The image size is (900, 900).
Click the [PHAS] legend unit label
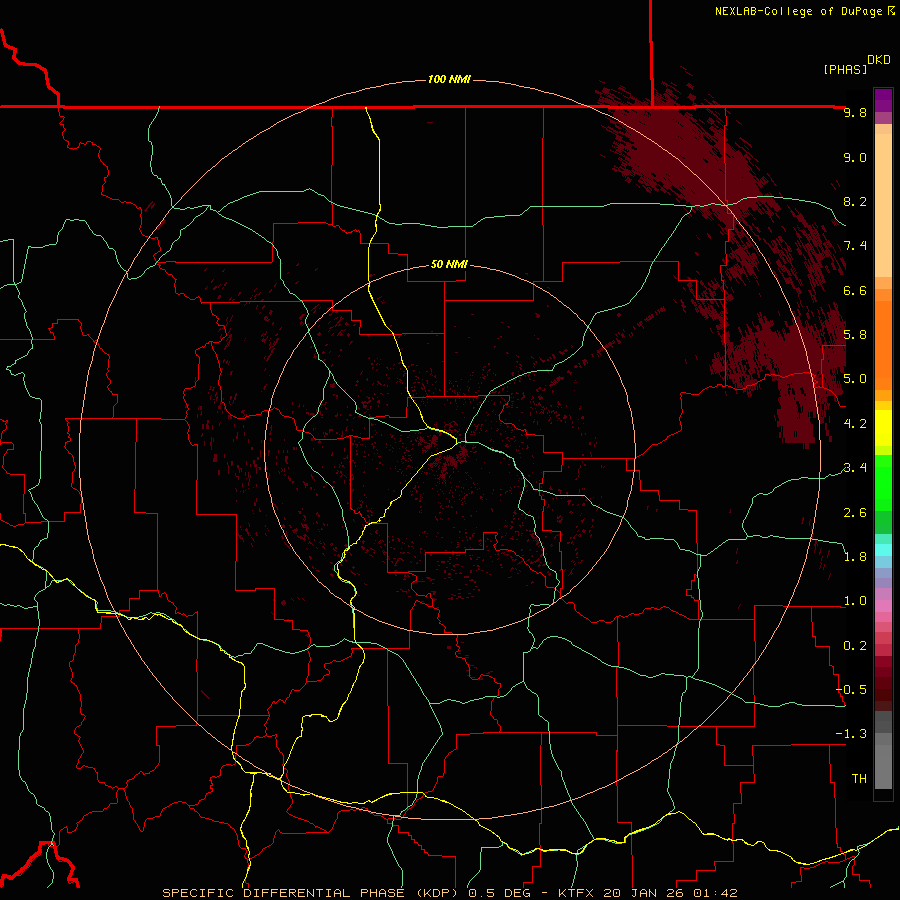point(845,69)
